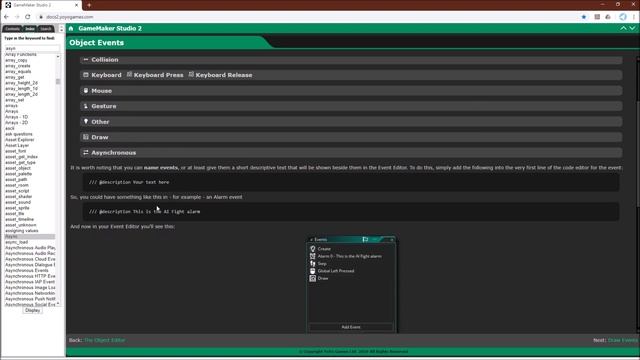Click the Event Editor example screenshot

pos(351,284)
